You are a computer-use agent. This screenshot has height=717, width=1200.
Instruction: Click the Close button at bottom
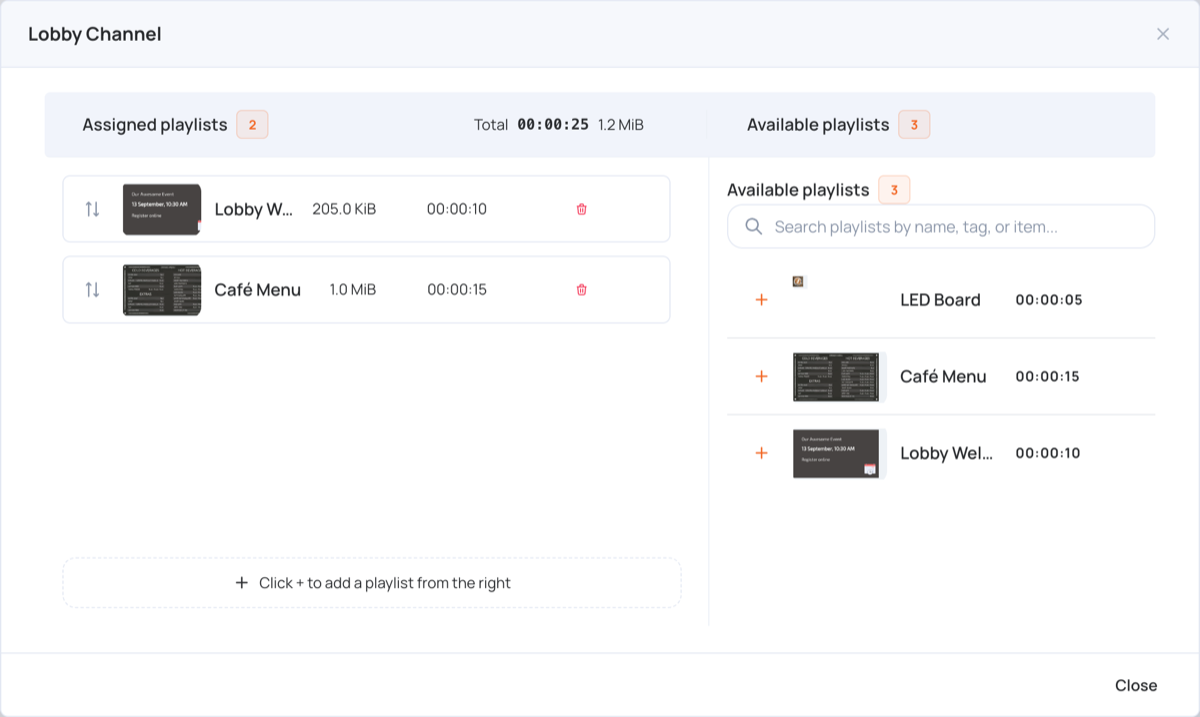(1136, 685)
